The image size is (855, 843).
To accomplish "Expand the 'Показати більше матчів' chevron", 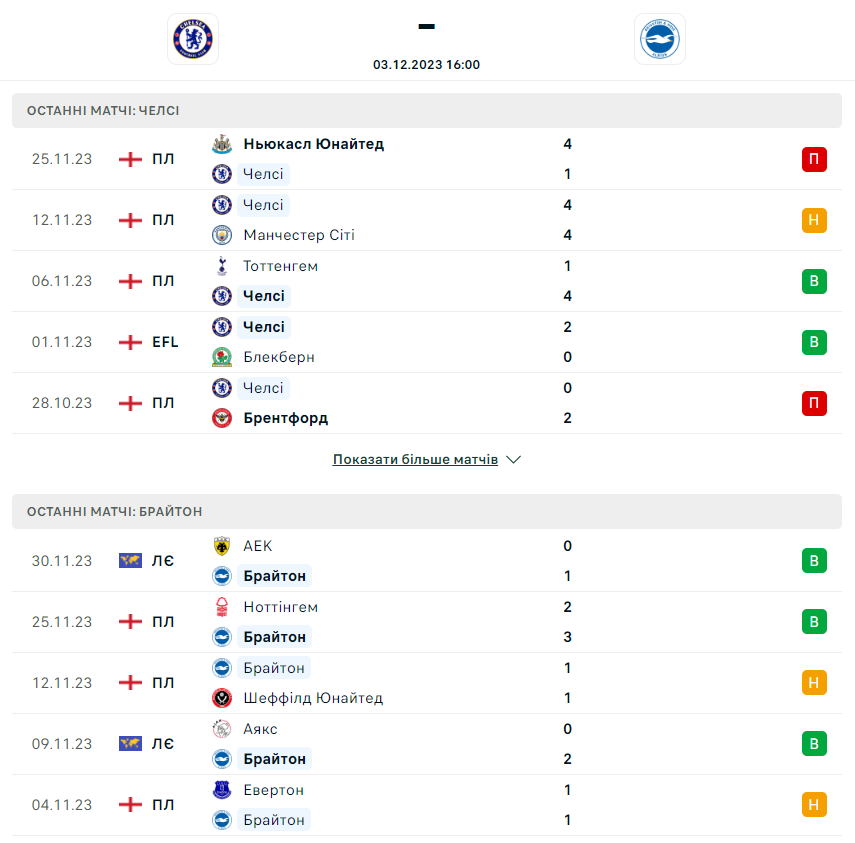I will point(514,460).
